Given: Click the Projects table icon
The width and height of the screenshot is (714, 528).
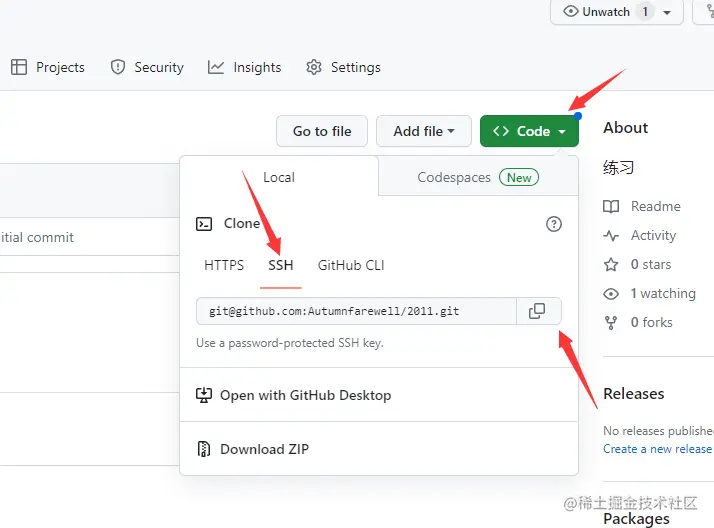Looking at the screenshot, I should (19, 67).
